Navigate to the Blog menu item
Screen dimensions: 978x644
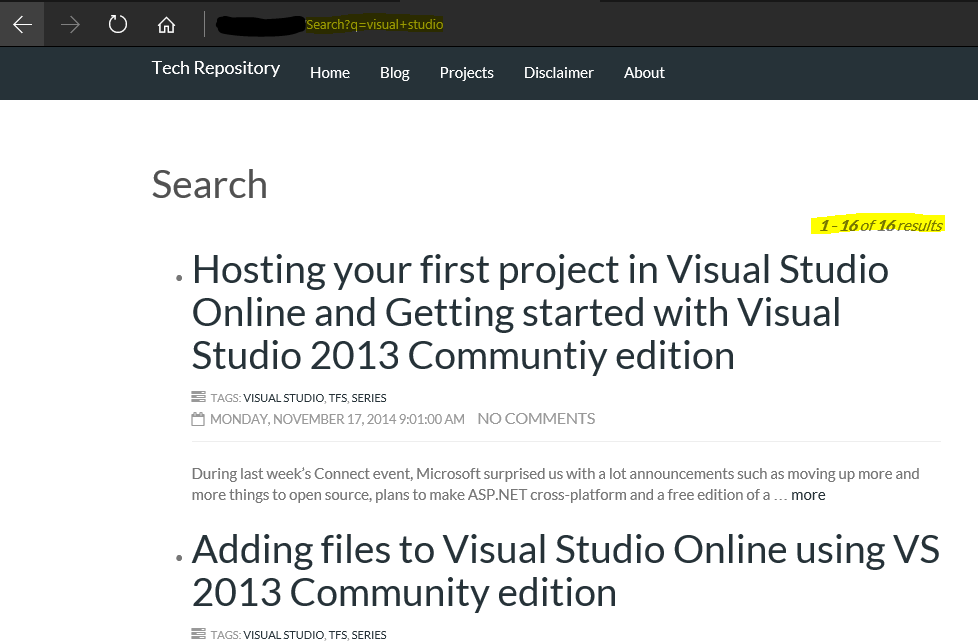coord(395,73)
